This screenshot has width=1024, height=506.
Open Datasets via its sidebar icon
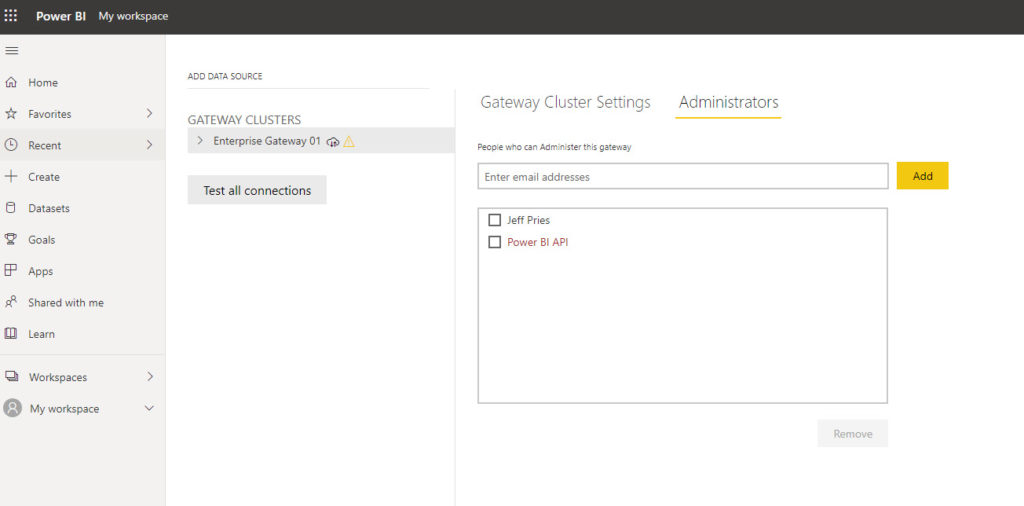point(12,208)
